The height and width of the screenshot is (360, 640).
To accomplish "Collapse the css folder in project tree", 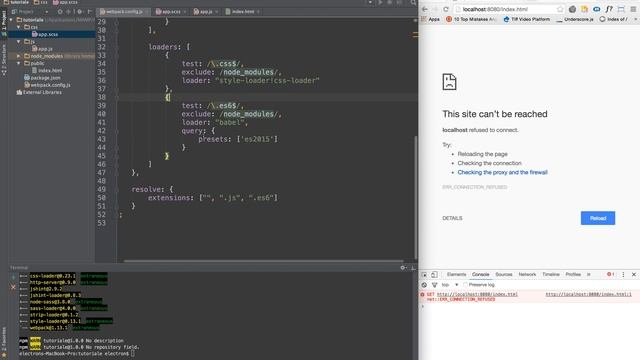I will (x=19, y=27).
